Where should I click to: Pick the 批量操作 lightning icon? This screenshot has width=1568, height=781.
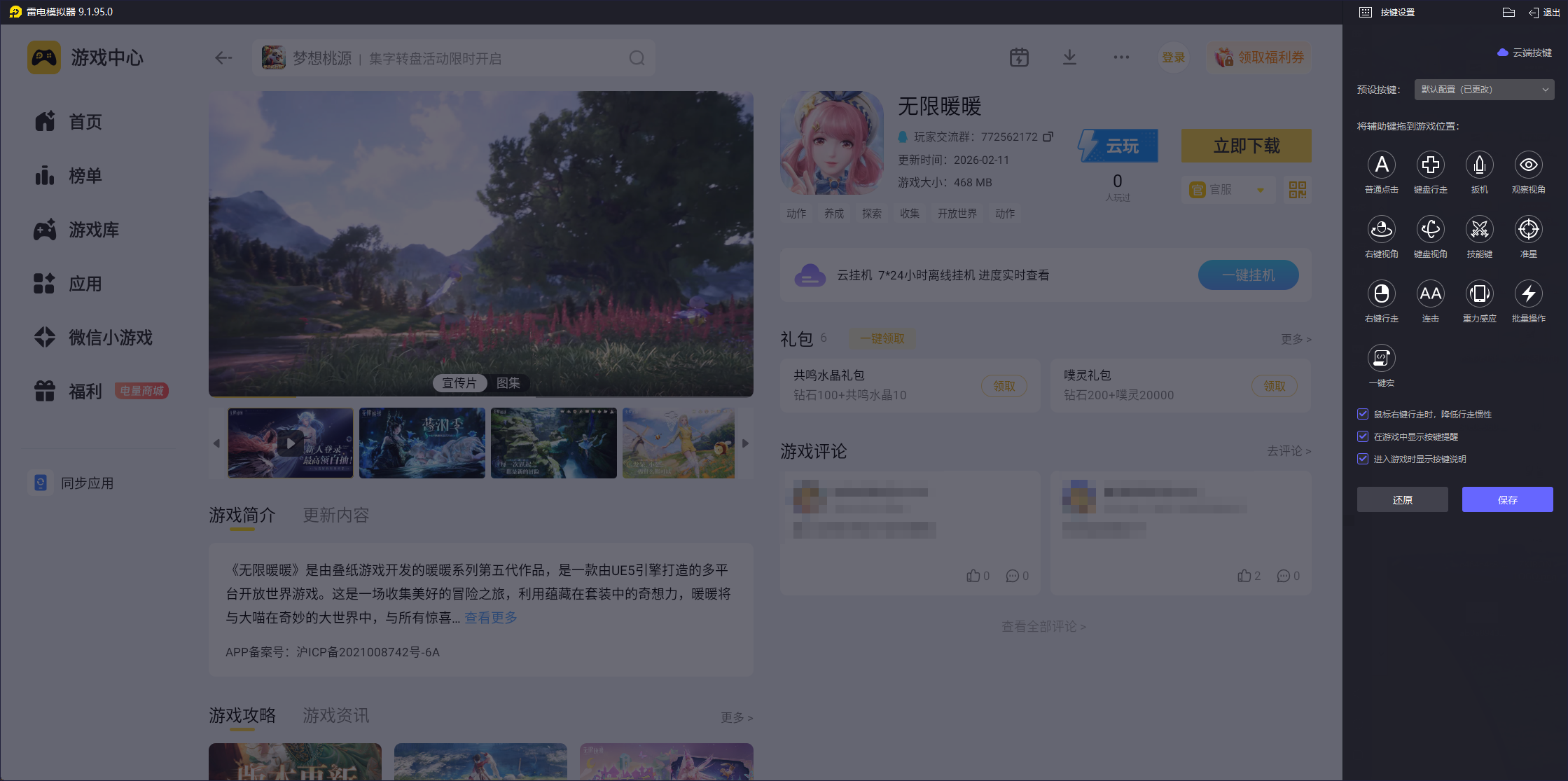1528,294
